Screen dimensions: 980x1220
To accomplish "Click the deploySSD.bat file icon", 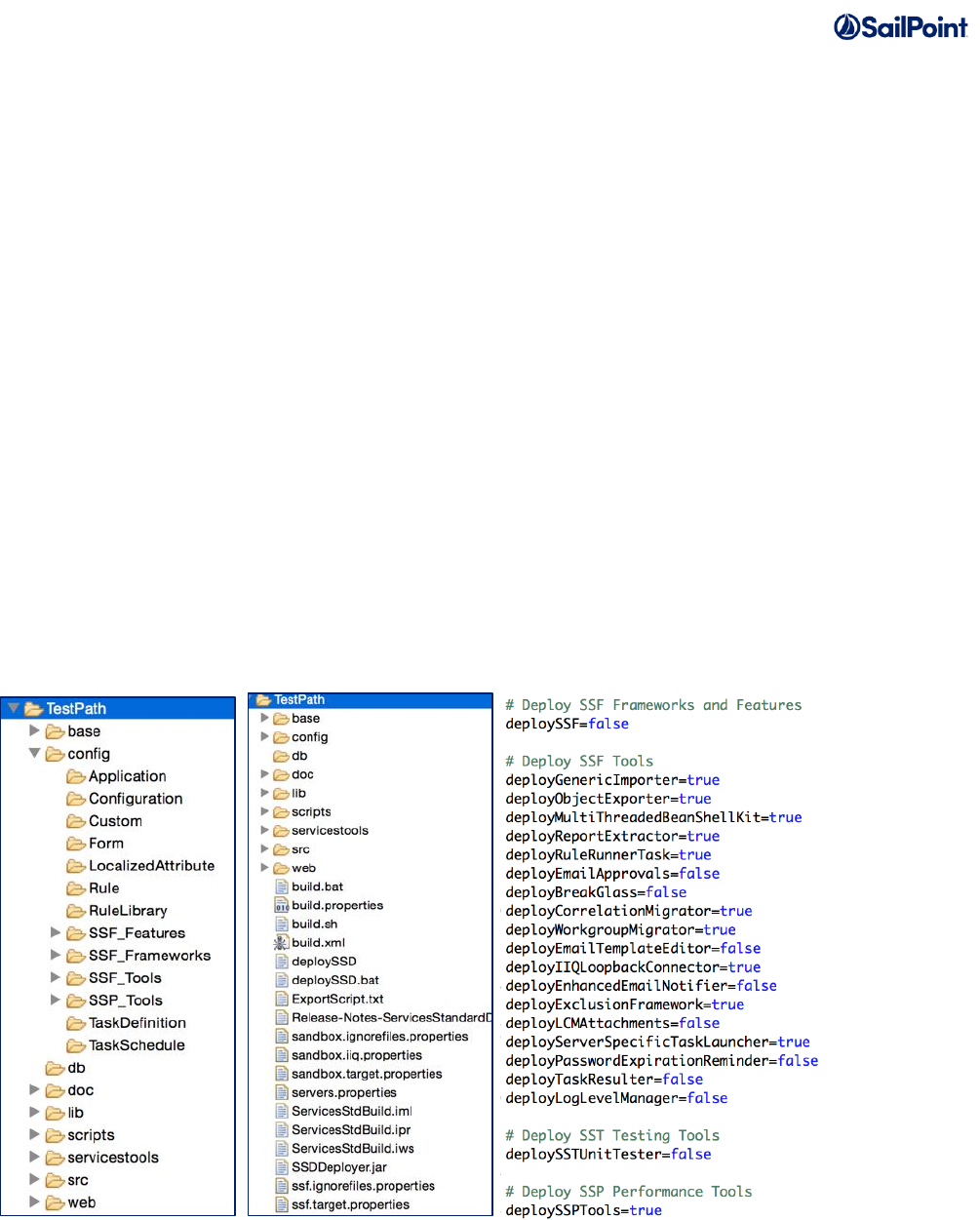I will (x=281, y=981).
